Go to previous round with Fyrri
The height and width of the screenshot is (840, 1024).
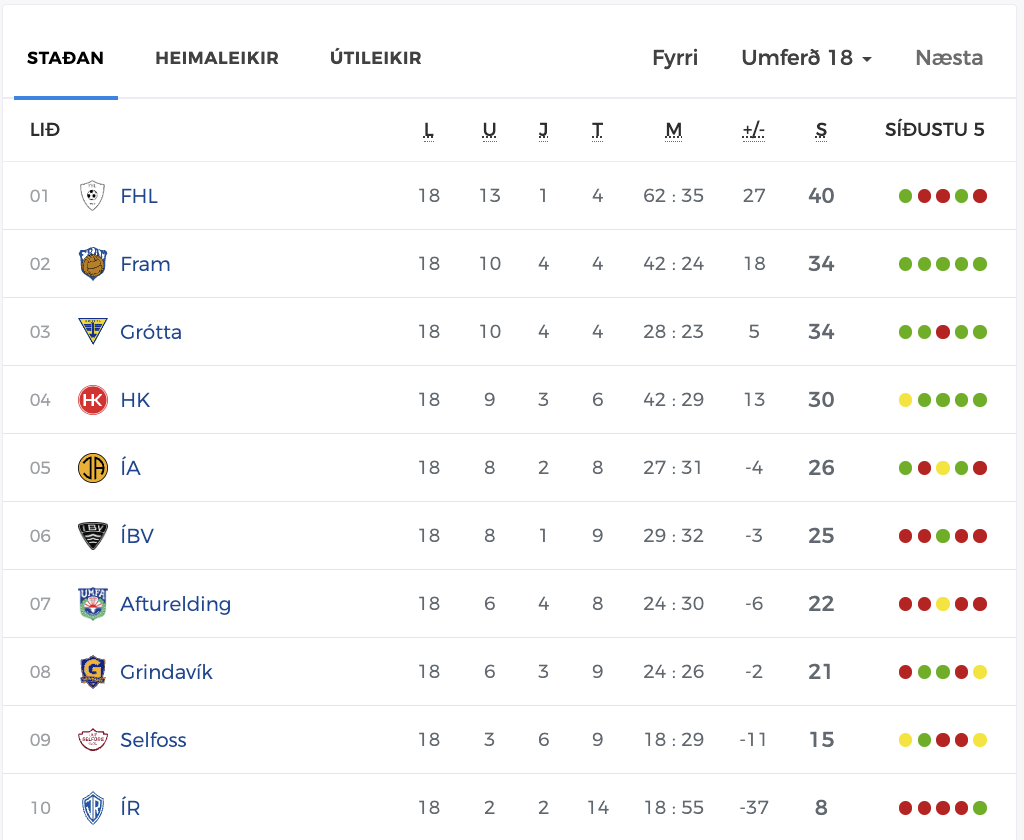click(675, 58)
